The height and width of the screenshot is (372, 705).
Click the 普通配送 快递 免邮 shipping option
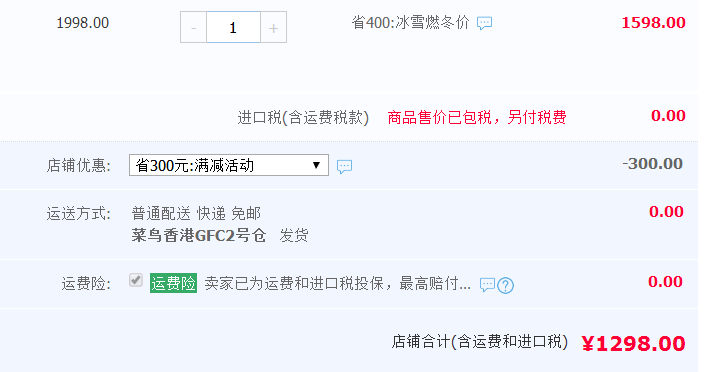pos(196,213)
